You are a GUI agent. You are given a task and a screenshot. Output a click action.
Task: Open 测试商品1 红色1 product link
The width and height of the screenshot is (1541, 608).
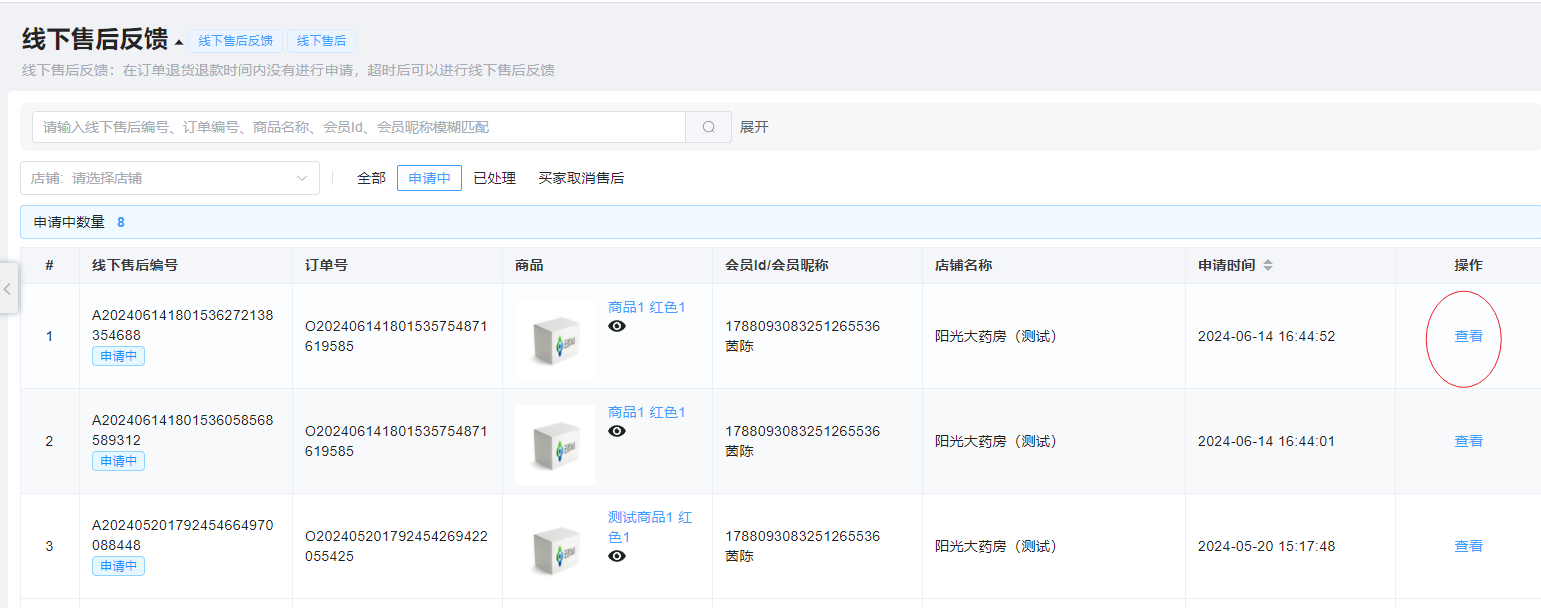[650, 527]
